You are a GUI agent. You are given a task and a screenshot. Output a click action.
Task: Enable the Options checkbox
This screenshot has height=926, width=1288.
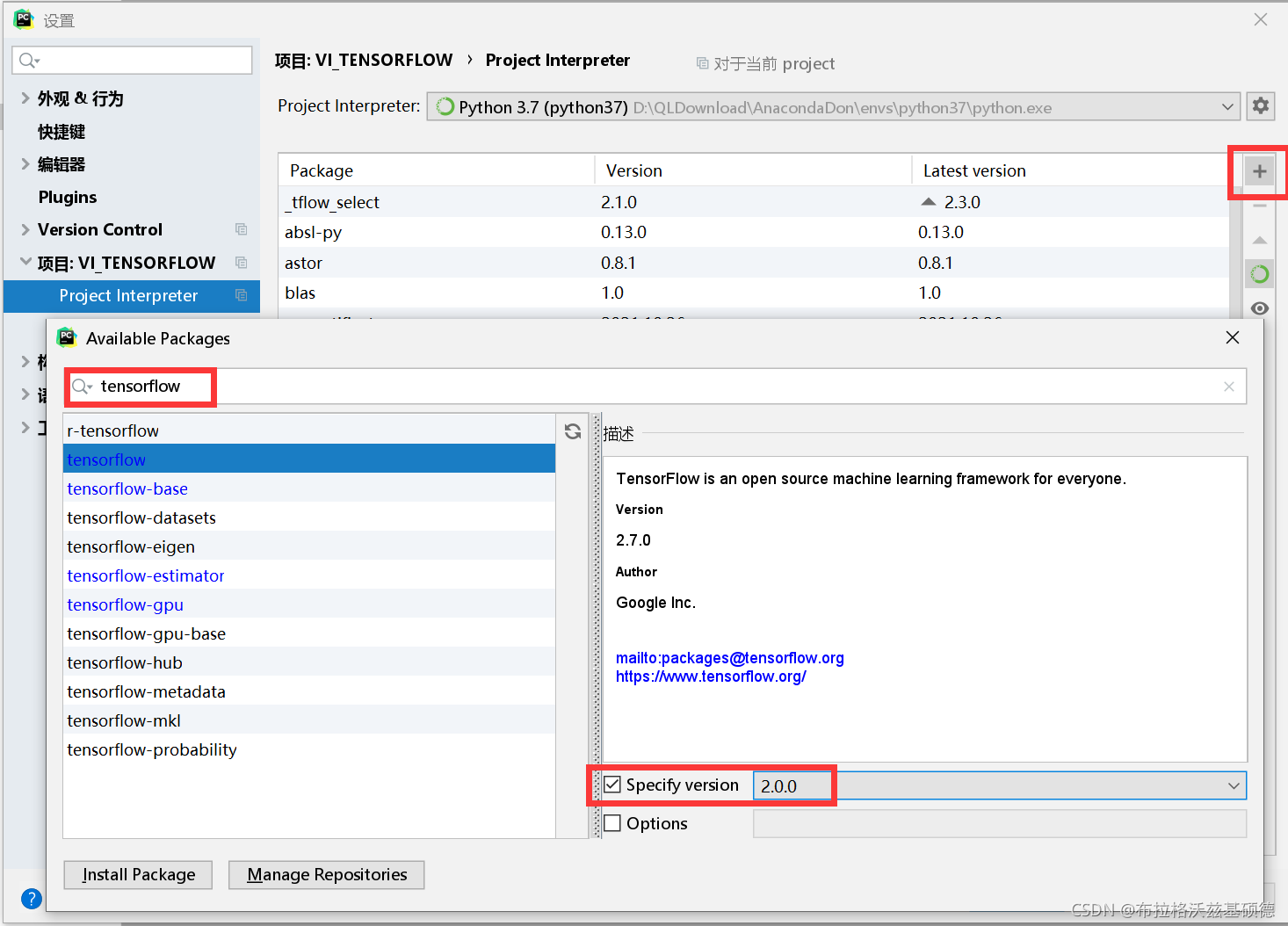click(x=612, y=823)
